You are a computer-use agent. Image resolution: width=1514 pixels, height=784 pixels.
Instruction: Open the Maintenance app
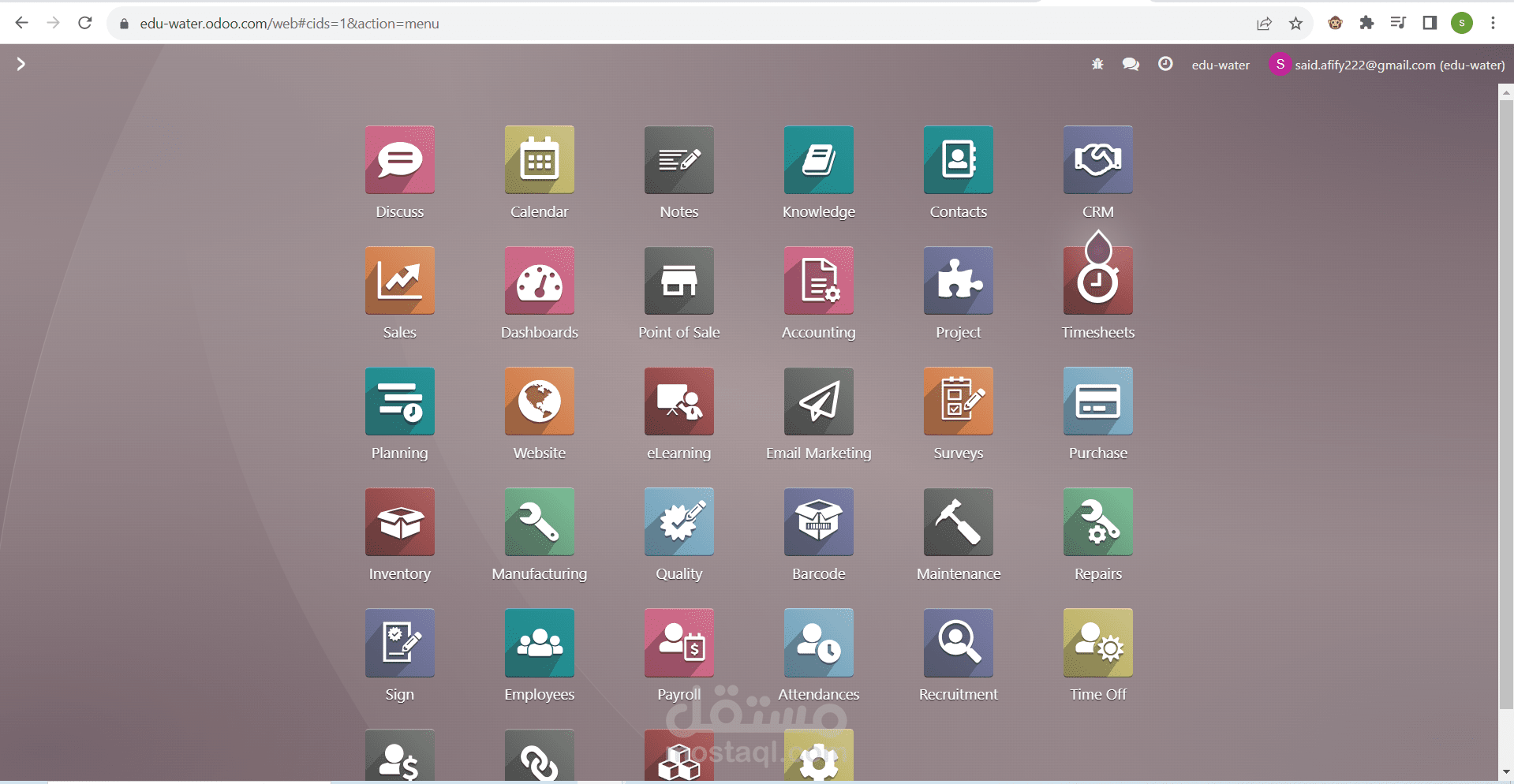click(959, 522)
